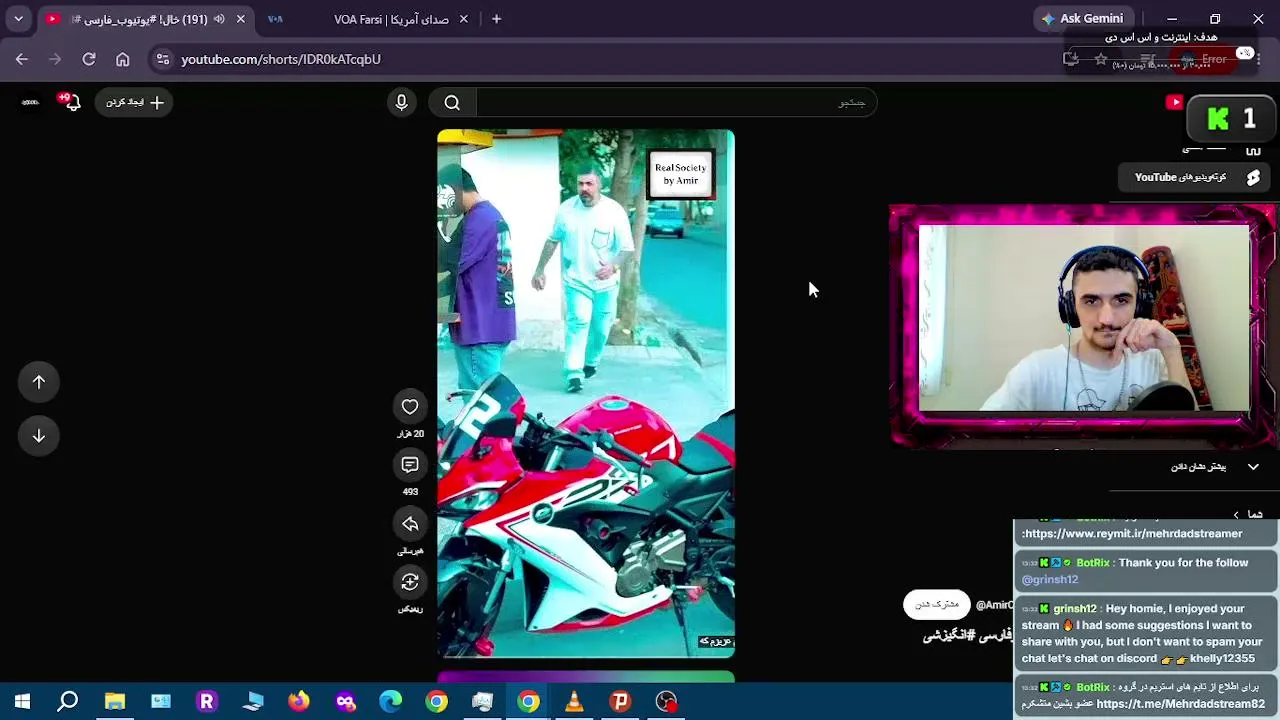View site information icon in address bar

pyautogui.click(x=163, y=59)
